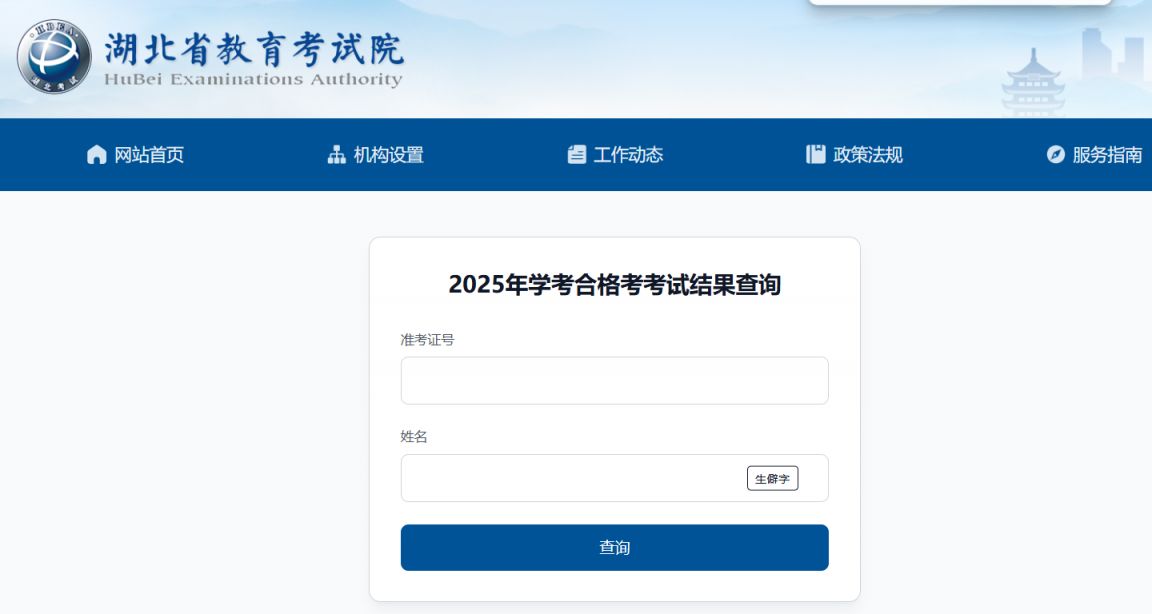Focus the 准考证号 input field
This screenshot has width=1152, height=614.
point(614,381)
